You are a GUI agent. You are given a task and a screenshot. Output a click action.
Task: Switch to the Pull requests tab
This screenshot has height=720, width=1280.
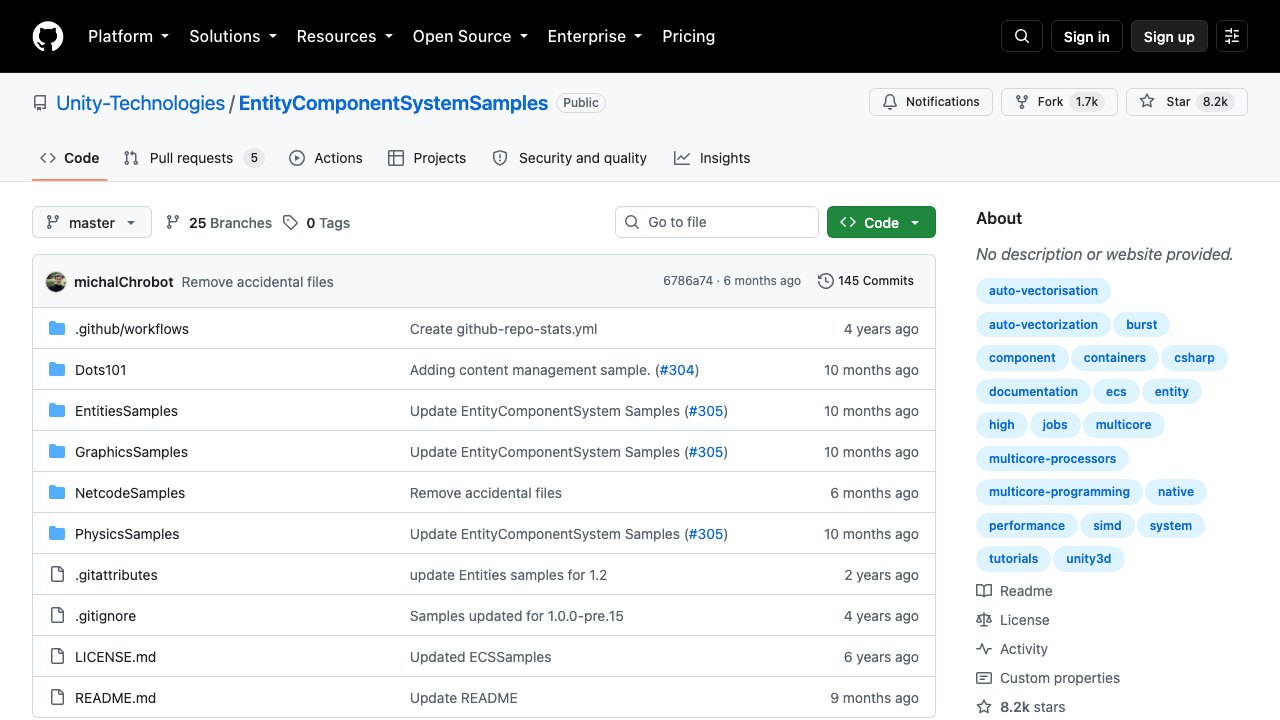(x=194, y=158)
